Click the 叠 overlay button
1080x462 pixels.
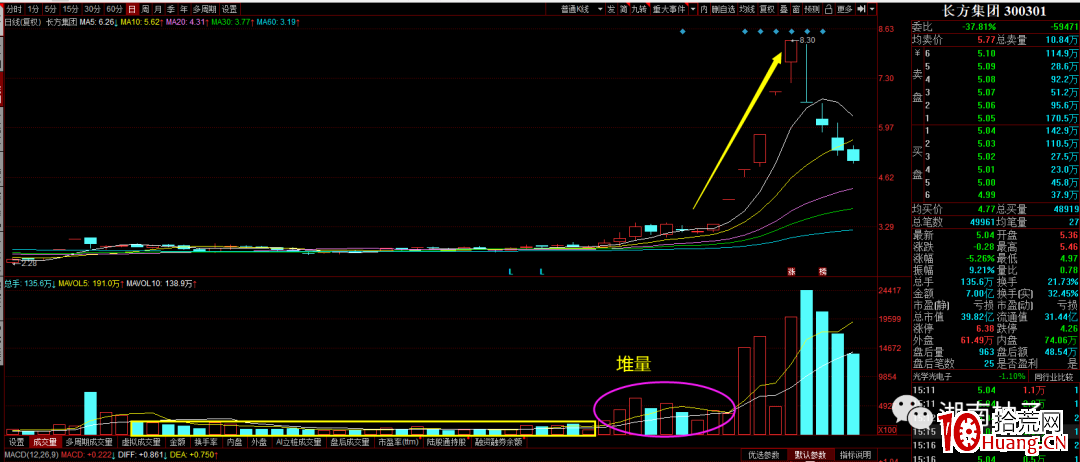click(784, 9)
